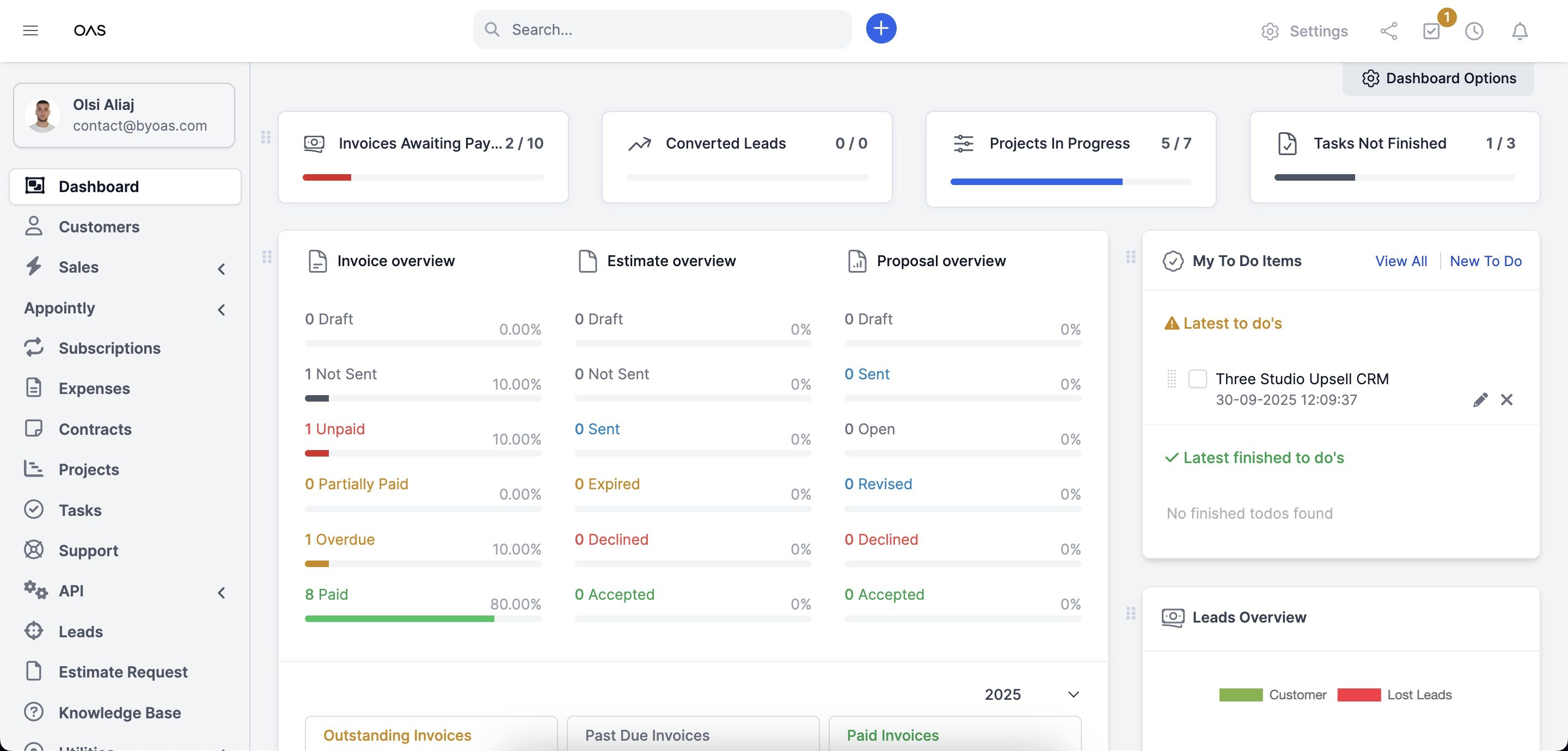Open the 2025 year dropdown
1568x751 pixels.
(1031, 694)
